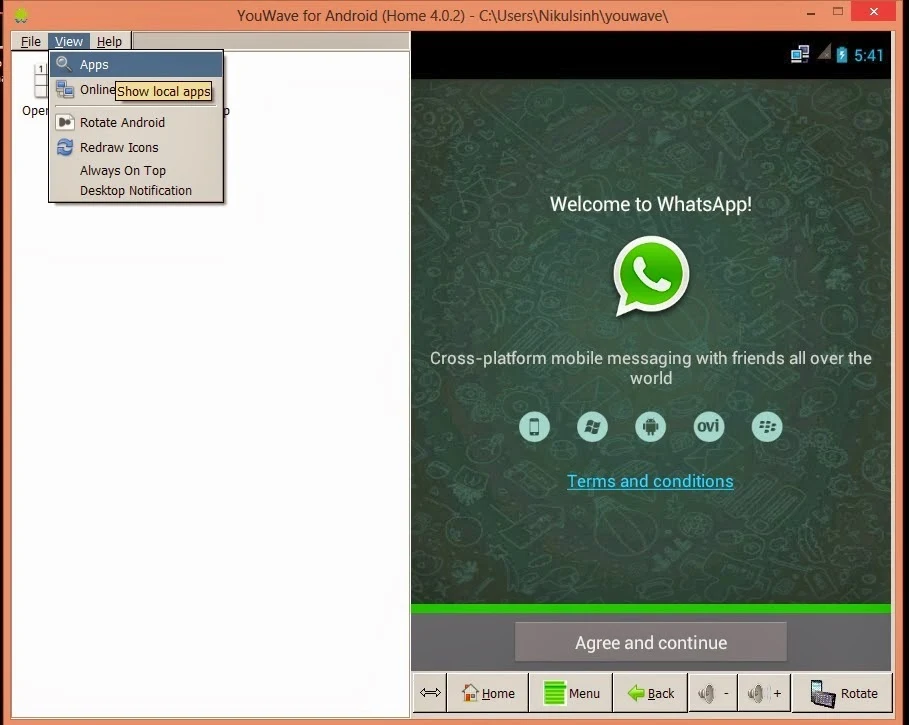909x725 pixels.
Task: Toggle Always On Top option
Action: pyautogui.click(x=136, y=170)
